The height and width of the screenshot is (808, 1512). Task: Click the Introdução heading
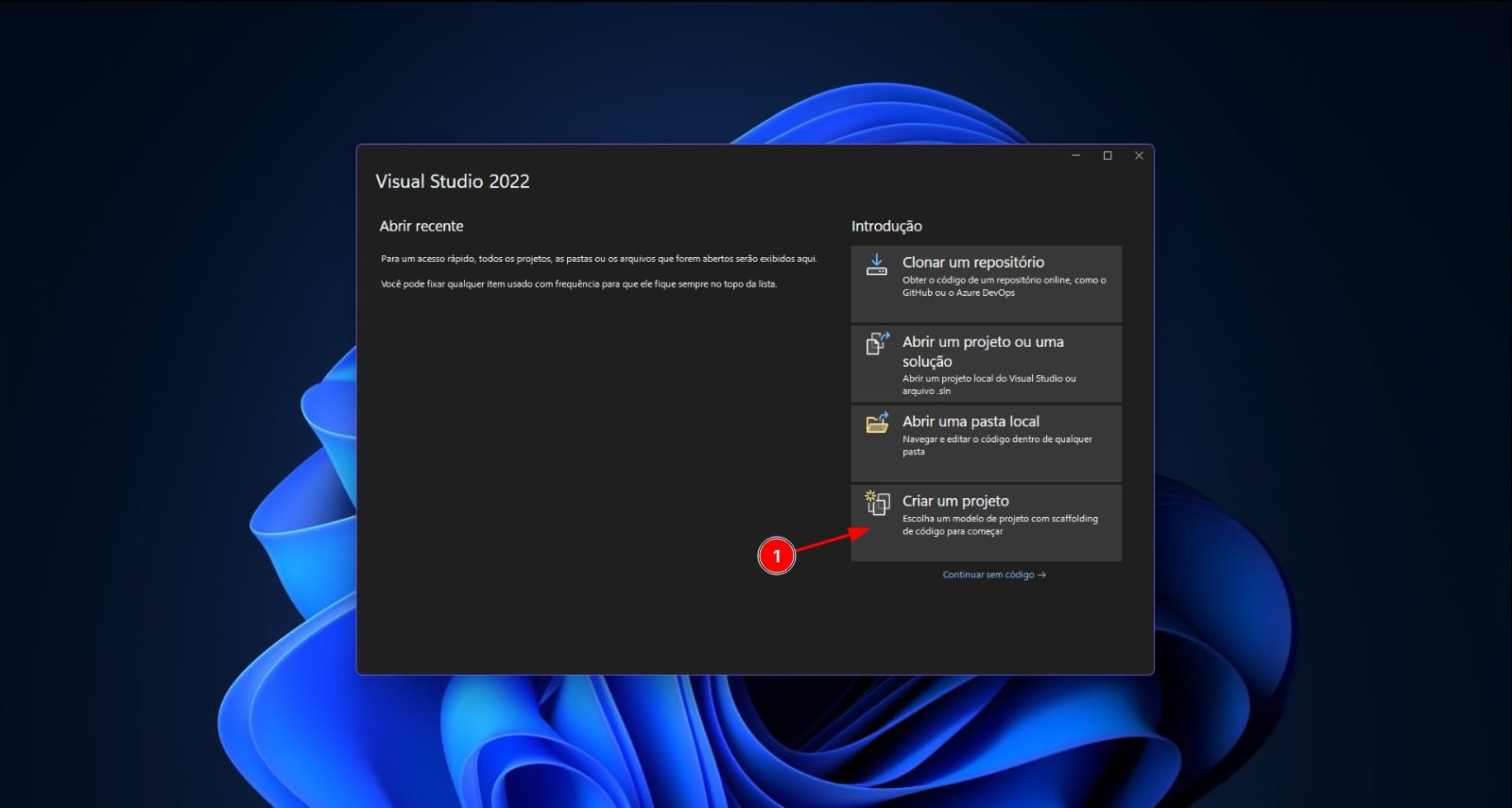pyautogui.click(x=886, y=226)
